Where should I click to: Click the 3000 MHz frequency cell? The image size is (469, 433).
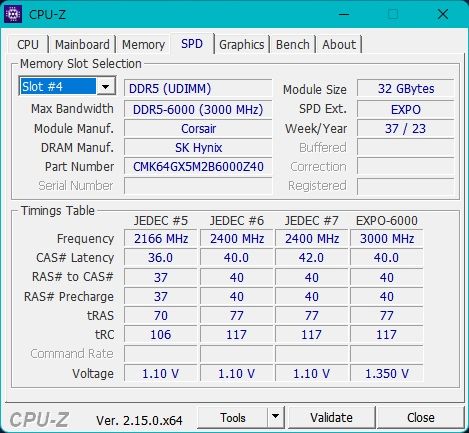(x=387, y=239)
